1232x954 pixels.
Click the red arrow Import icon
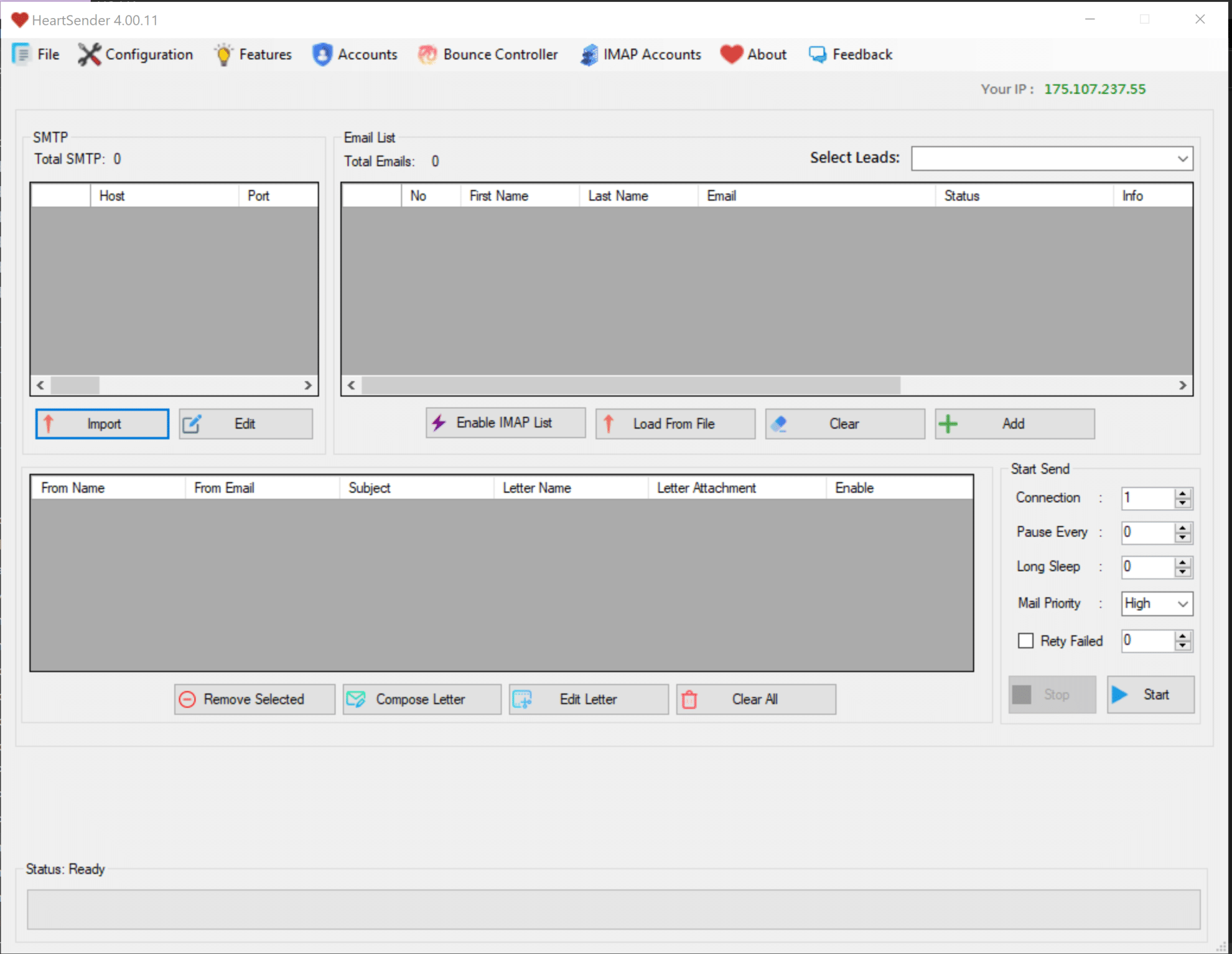pyautogui.click(x=49, y=424)
